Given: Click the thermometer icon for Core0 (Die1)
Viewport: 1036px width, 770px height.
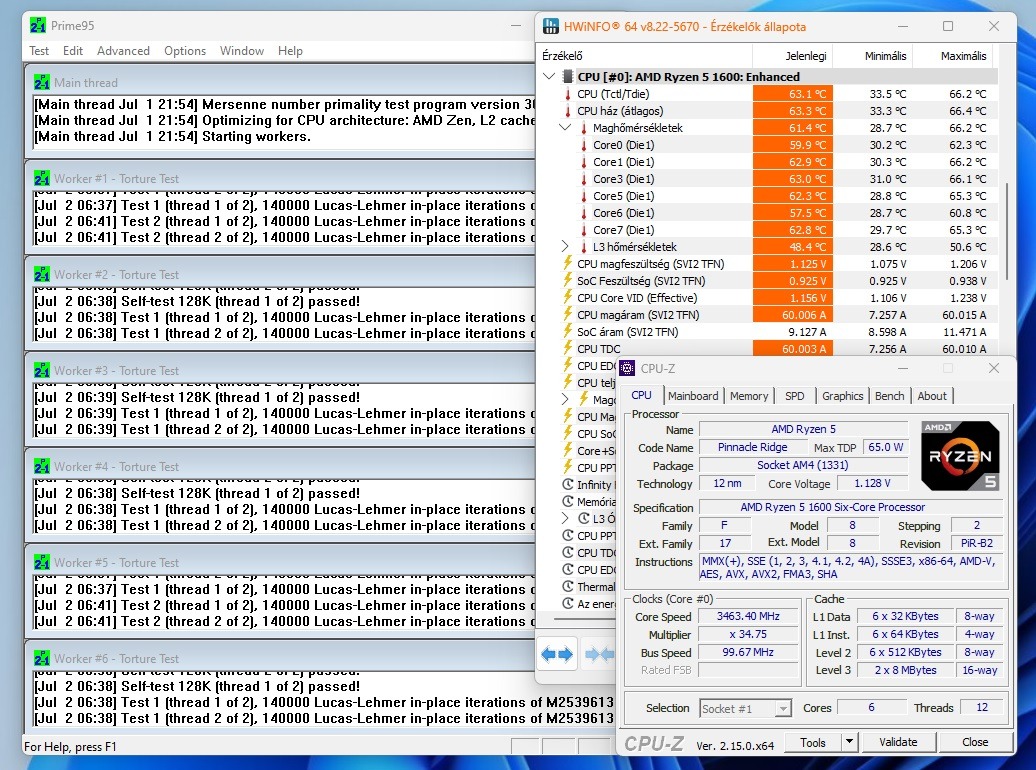Looking at the screenshot, I should tap(583, 145).
